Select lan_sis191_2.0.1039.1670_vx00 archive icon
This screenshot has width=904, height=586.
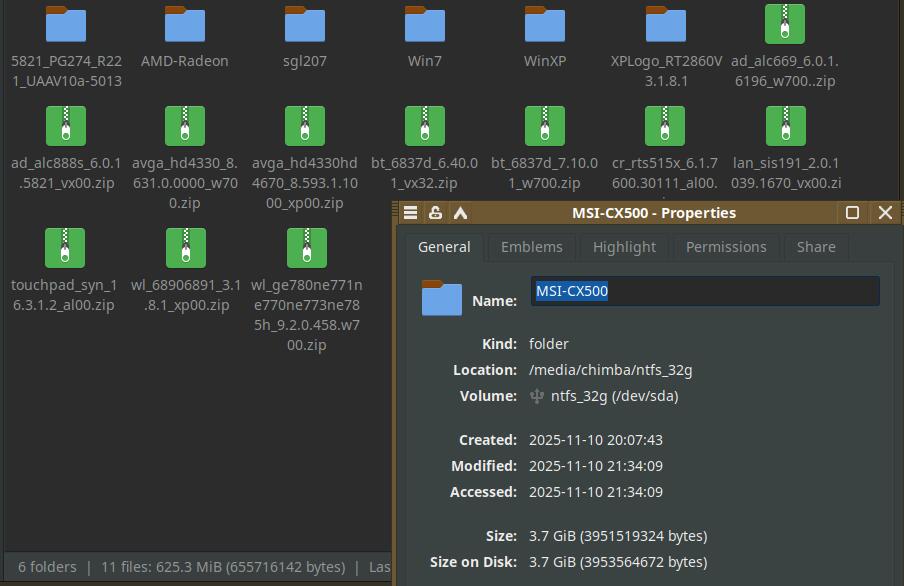(785, 126)
